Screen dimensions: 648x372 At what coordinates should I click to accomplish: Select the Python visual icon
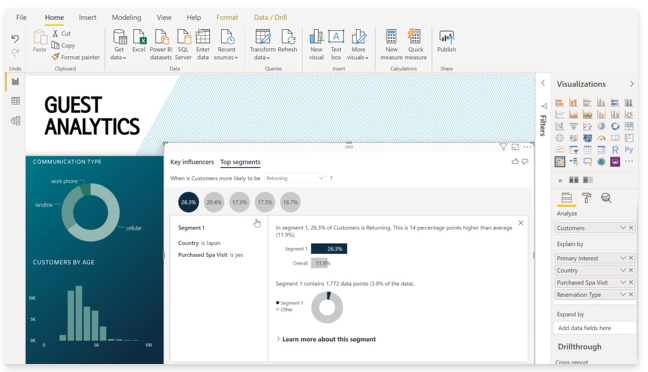(629, 150)
